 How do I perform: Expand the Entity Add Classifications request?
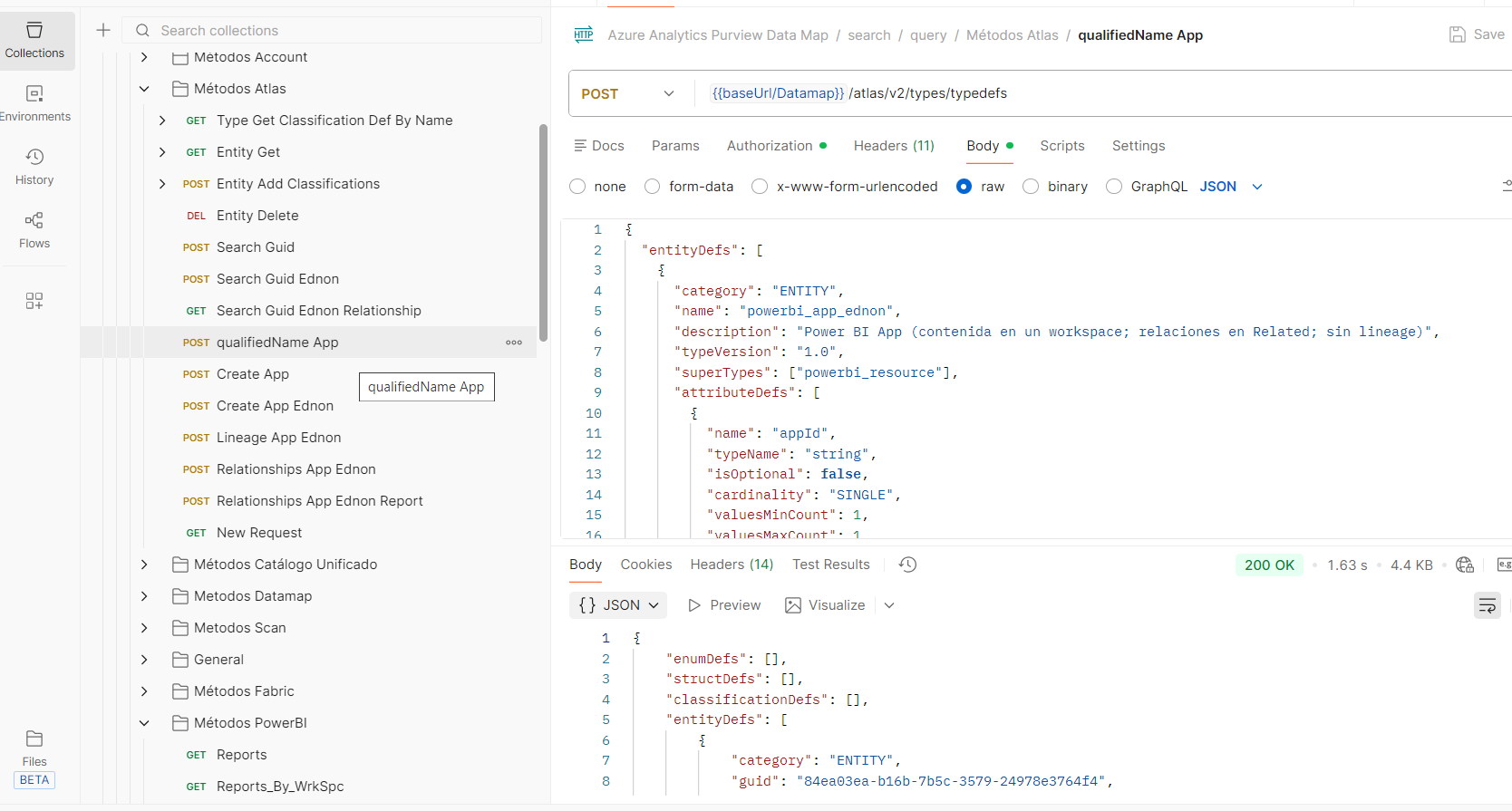pos(162,184)
